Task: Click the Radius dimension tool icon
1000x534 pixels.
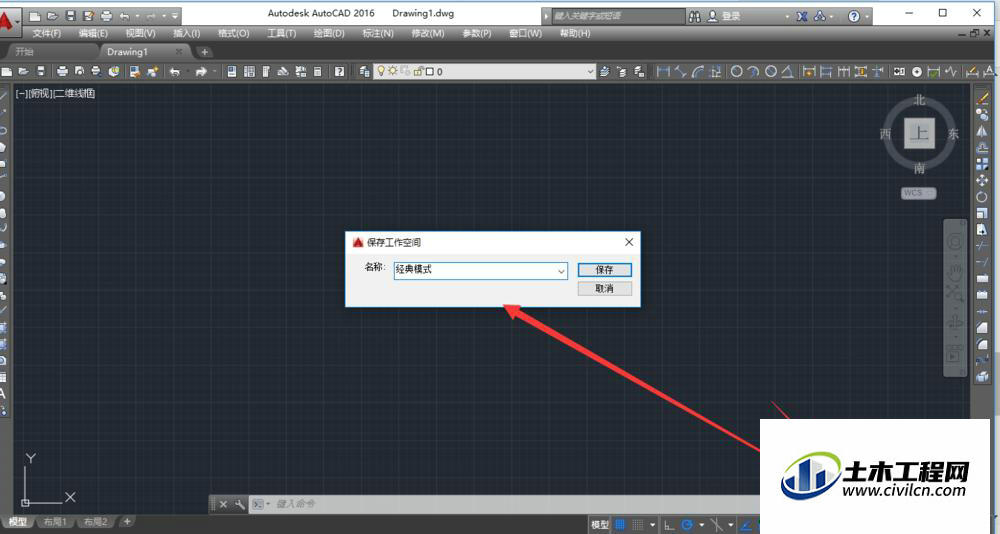Action: 737,71
